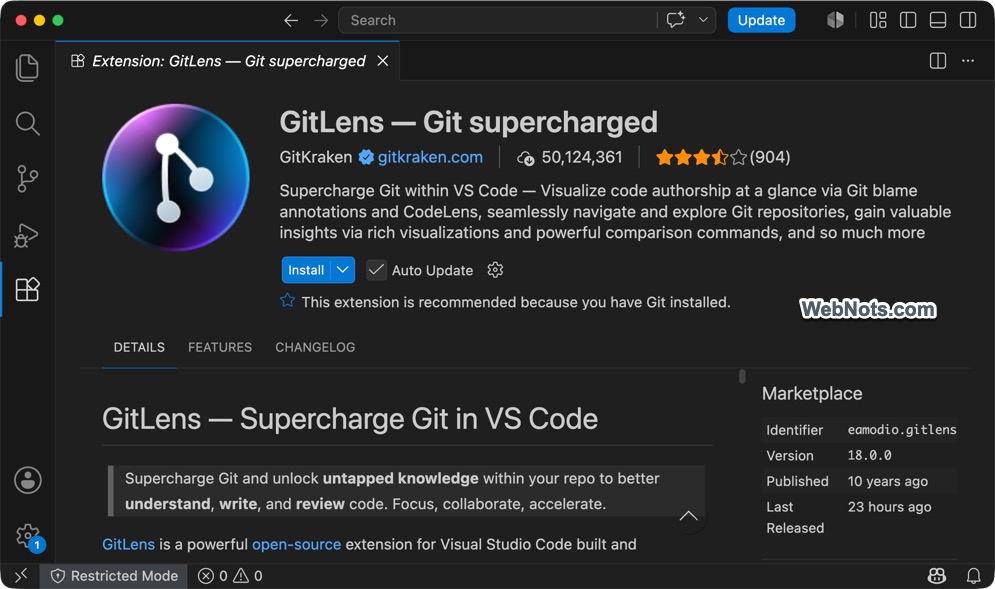Install the GitLens extension

pos(306,270)
